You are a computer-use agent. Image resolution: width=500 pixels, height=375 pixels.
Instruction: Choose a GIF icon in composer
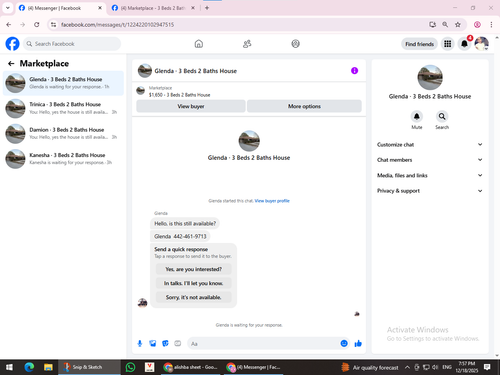coord(178,343)
